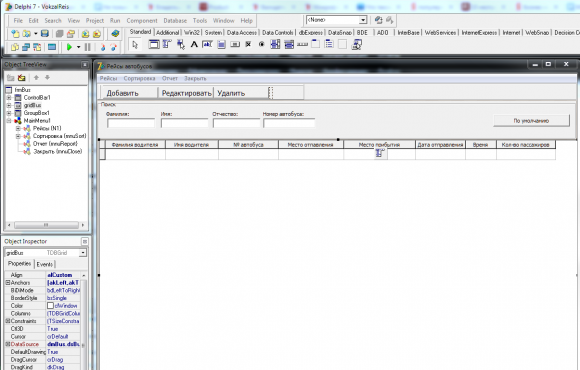Click the Save floppy disk icon
The image size is (580, 370).
pos(45,34)
